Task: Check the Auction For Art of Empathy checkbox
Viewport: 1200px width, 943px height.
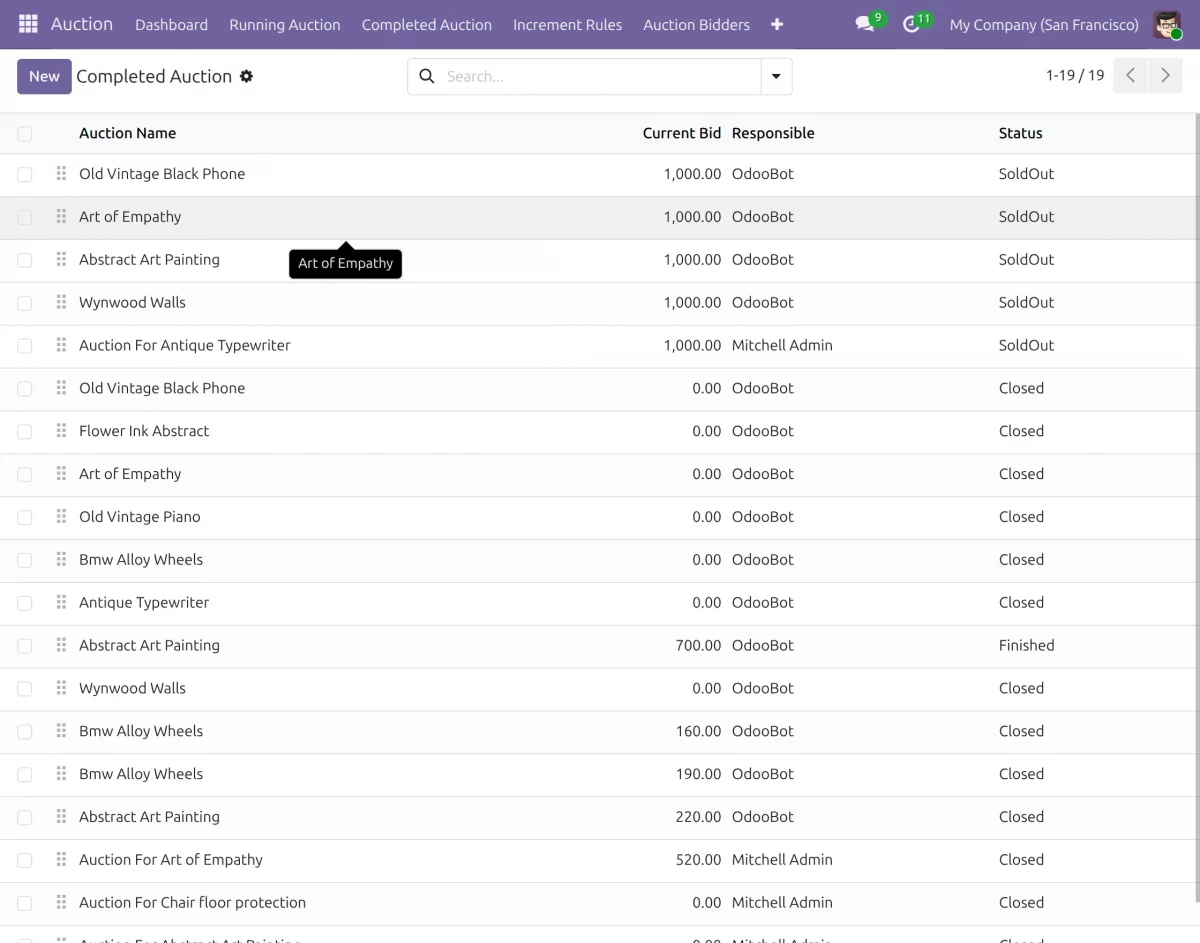Action: (x=25, y=860)
